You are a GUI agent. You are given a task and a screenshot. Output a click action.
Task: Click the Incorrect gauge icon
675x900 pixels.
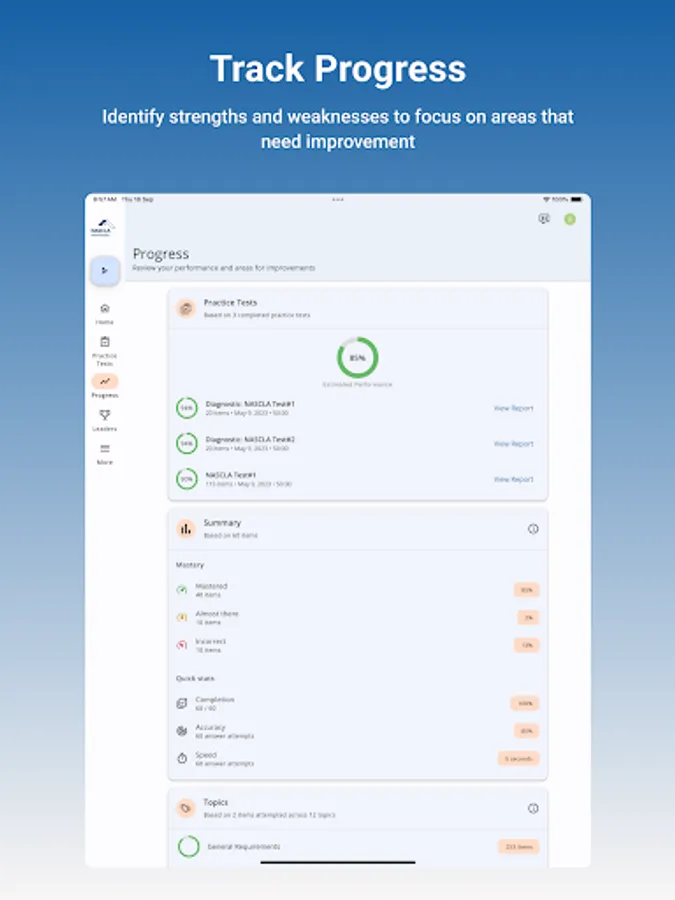181,645
